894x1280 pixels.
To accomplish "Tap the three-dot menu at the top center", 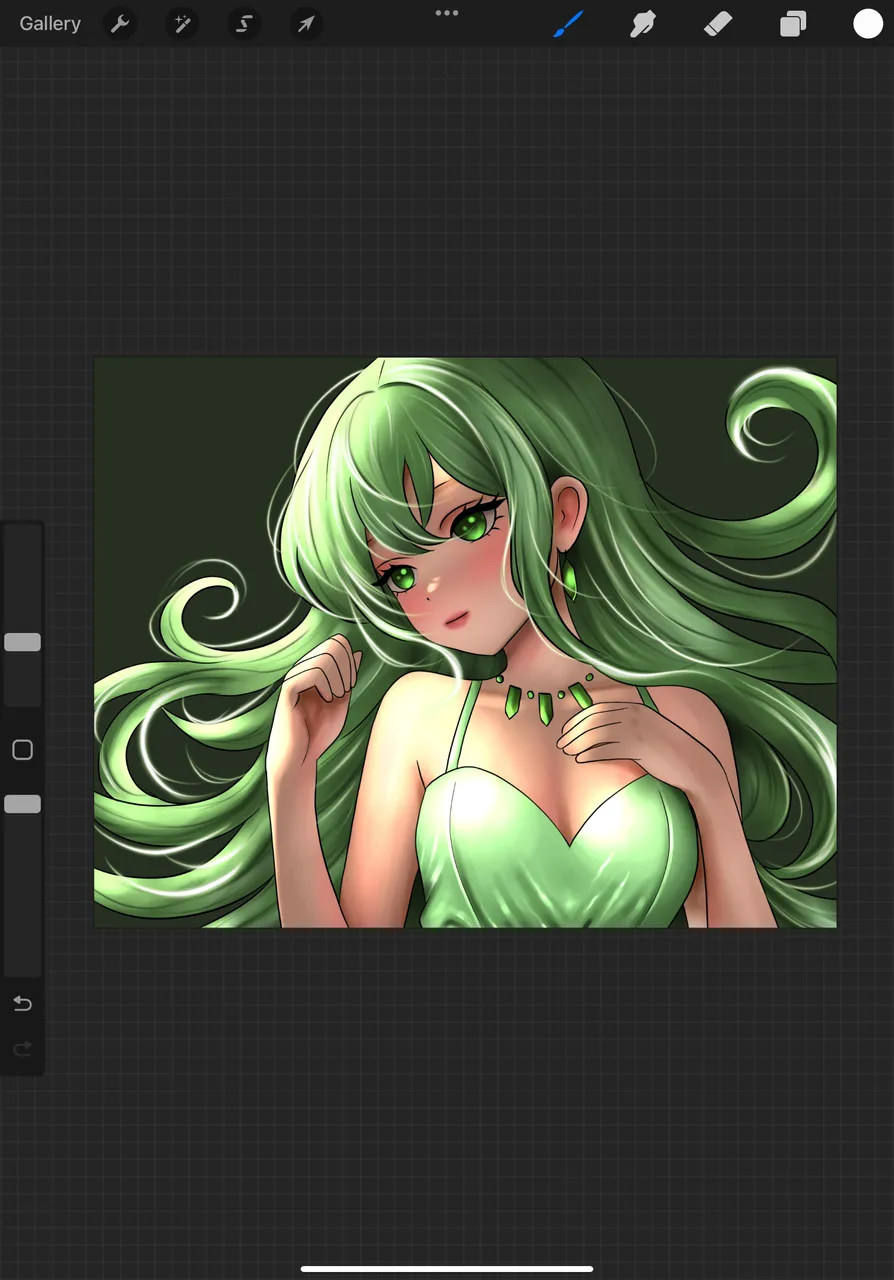I will click(447, 13).
